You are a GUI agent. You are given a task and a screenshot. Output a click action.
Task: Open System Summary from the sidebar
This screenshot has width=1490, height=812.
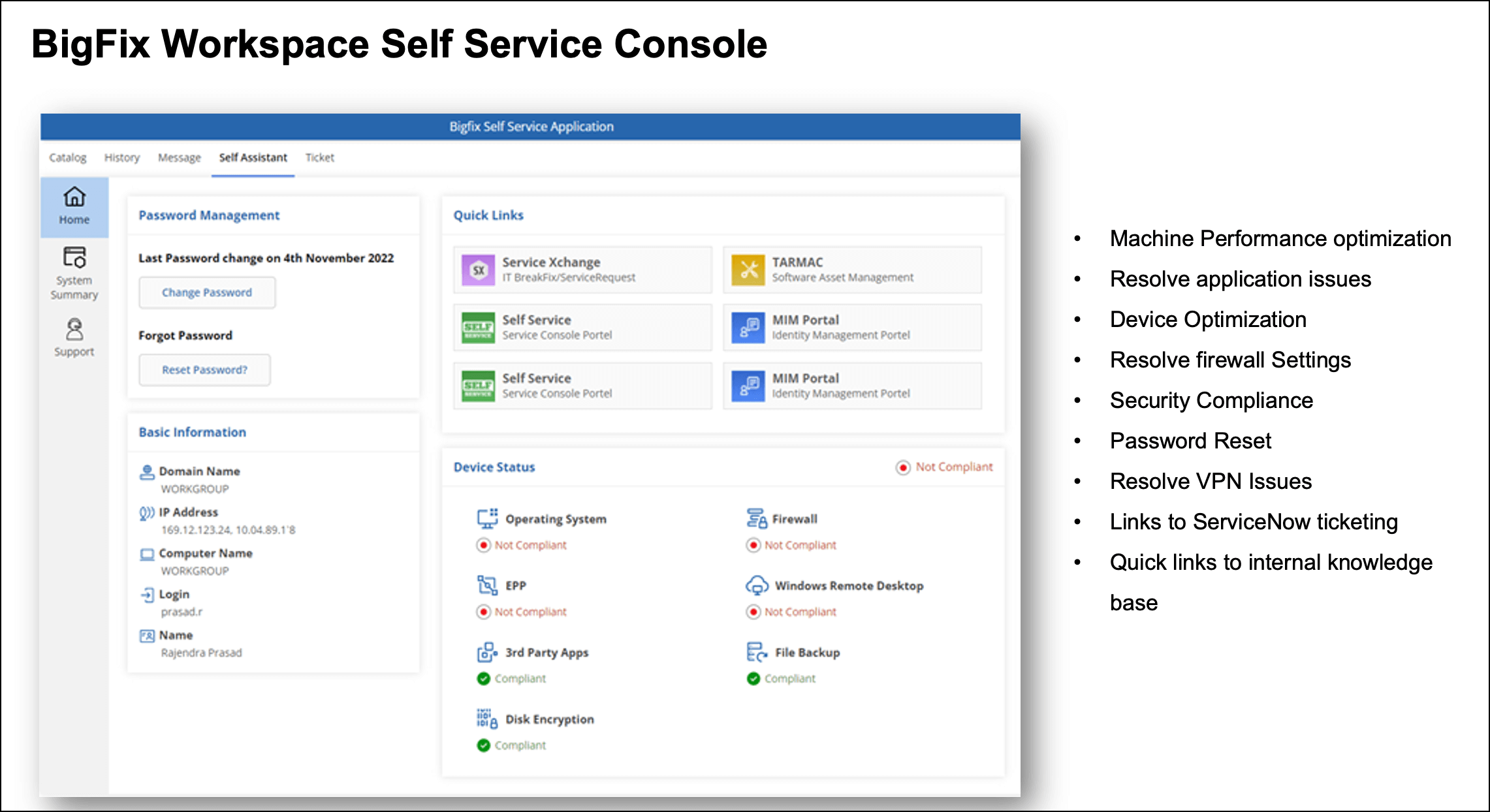[x=74, y=273]
